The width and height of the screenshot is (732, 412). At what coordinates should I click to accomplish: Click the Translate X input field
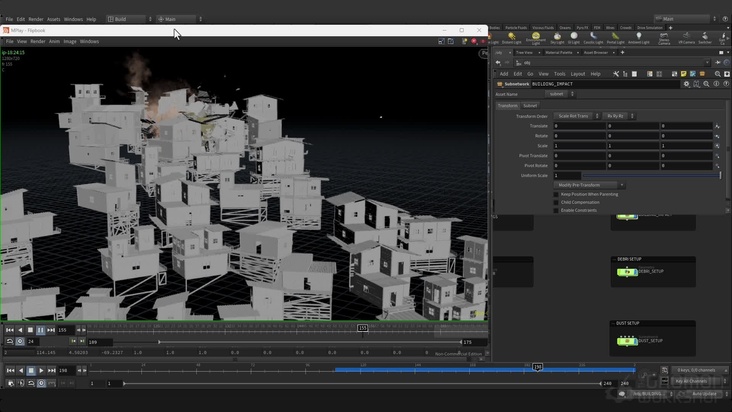tap(579, 126)
